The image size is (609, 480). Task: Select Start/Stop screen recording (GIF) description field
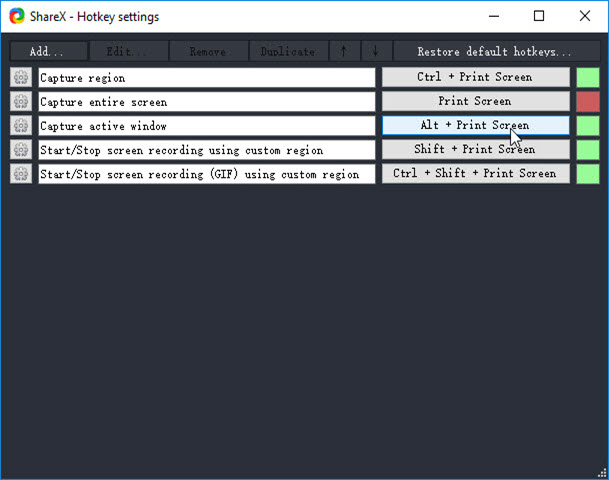point(207,174)
